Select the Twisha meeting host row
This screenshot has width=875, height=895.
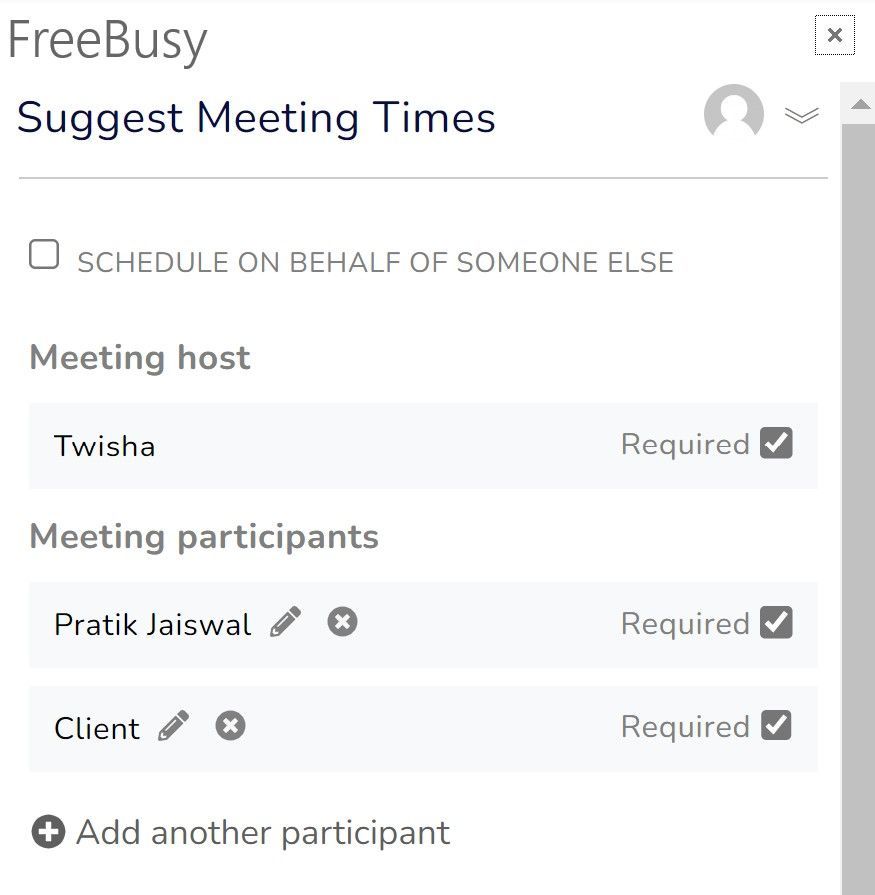(424, 445)
